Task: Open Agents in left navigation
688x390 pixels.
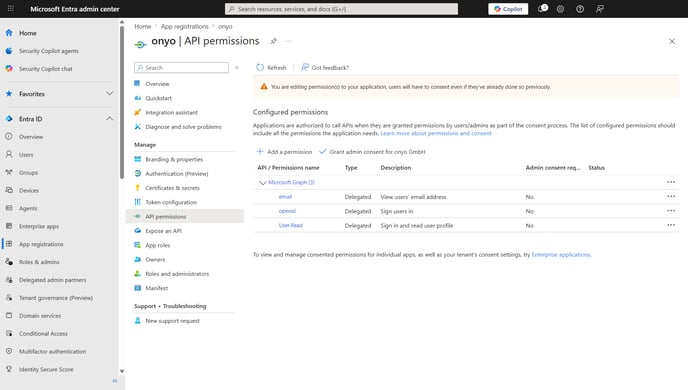Action: pos(28,208)
